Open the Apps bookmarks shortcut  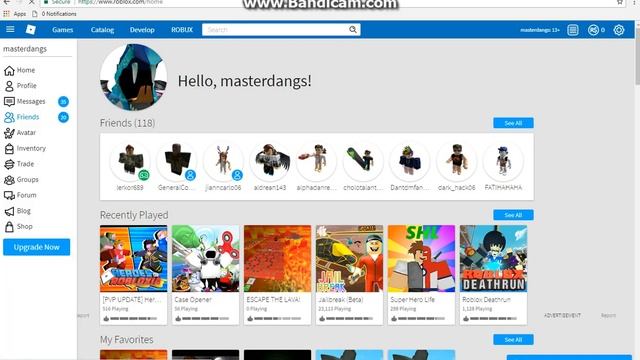15,14
